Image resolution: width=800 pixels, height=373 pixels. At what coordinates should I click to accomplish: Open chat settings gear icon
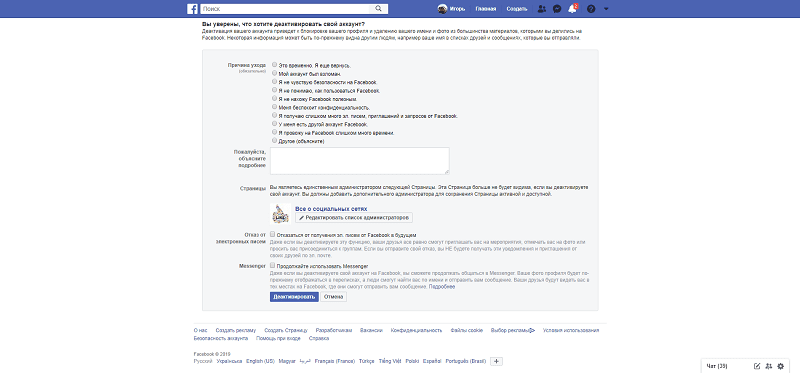780,366
